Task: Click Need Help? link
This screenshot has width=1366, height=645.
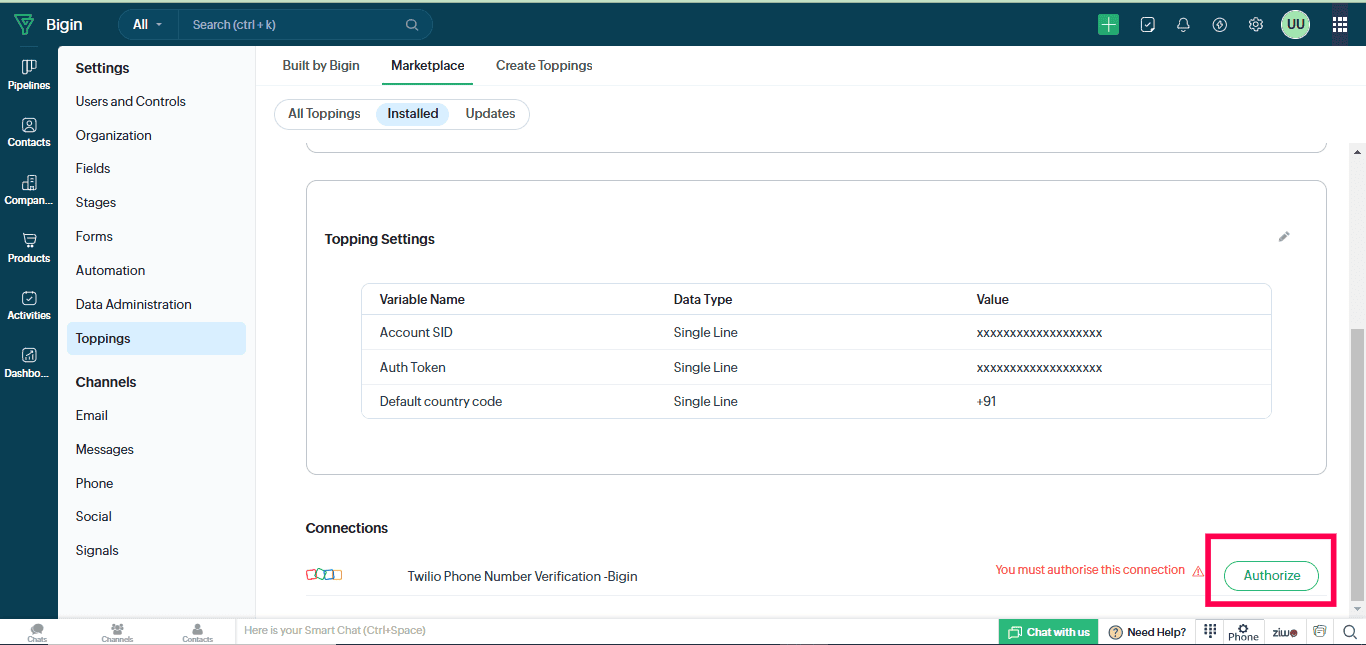Action: coord(1147,632)
